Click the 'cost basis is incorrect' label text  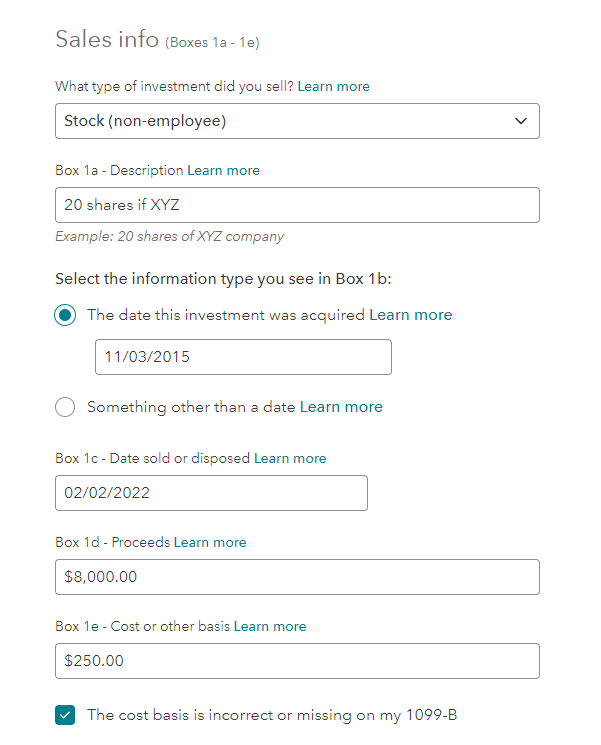coord(272,715)
